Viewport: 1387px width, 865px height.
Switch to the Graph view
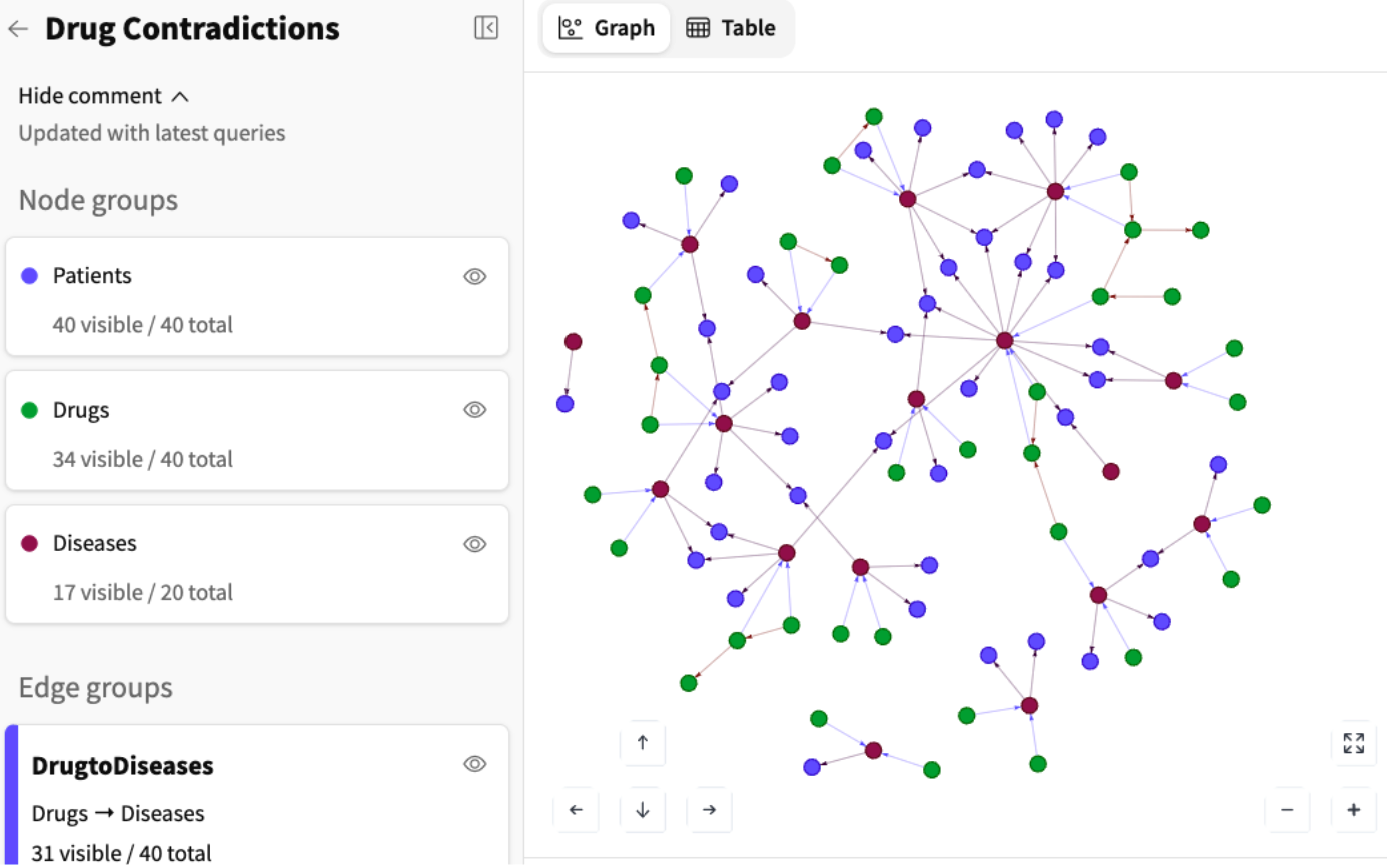tap(605, 28)
